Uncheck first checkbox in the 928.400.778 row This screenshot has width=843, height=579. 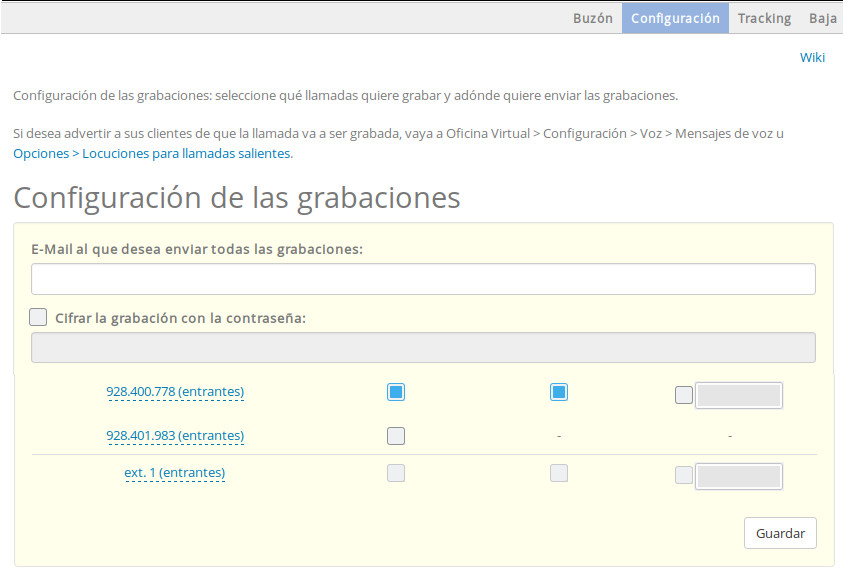tap(396, 392)
